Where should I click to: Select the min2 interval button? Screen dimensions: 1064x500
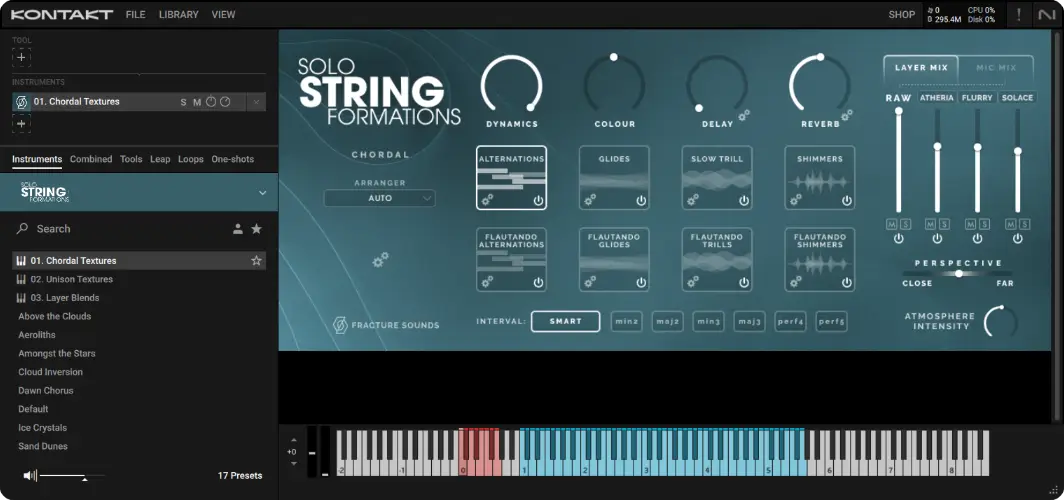point(626,322)
